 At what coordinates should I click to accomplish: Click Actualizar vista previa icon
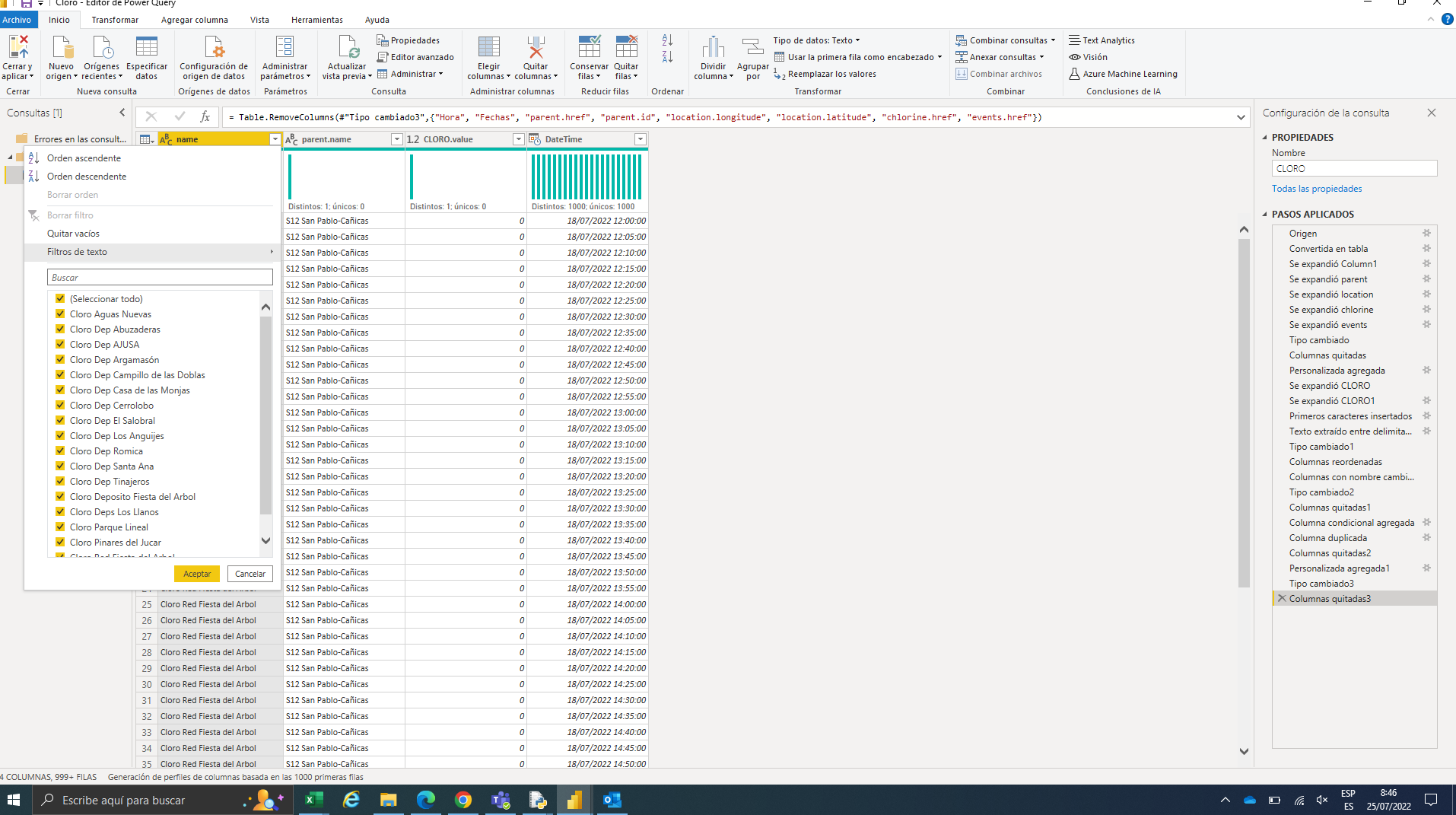point(348,47)
